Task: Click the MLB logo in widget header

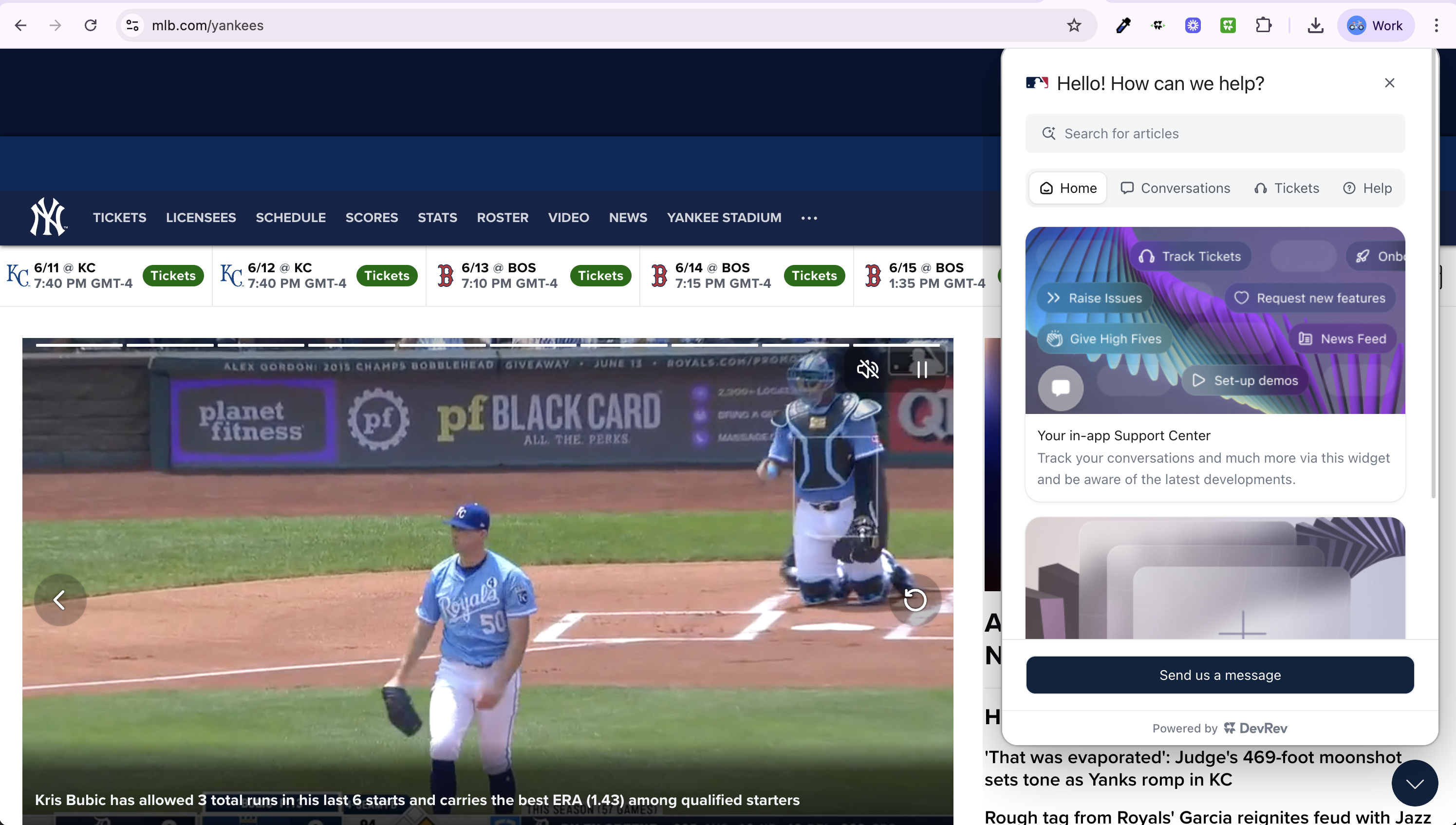Action: click(x=1037, y=83)
